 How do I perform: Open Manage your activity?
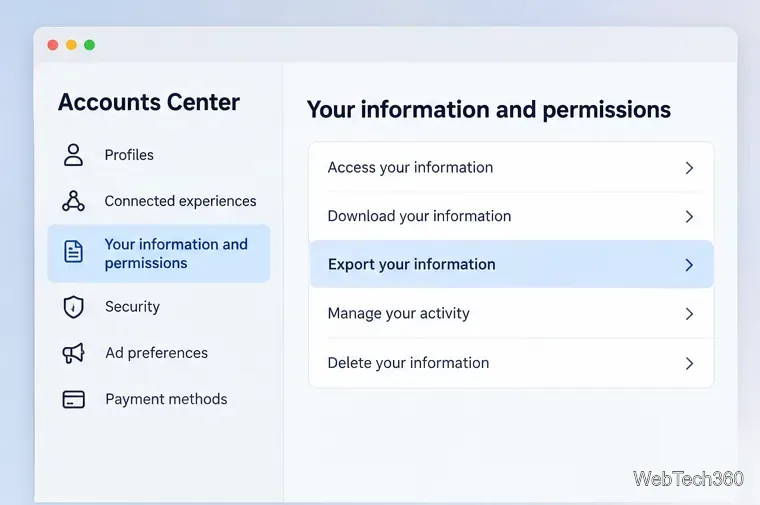[511, 314]
